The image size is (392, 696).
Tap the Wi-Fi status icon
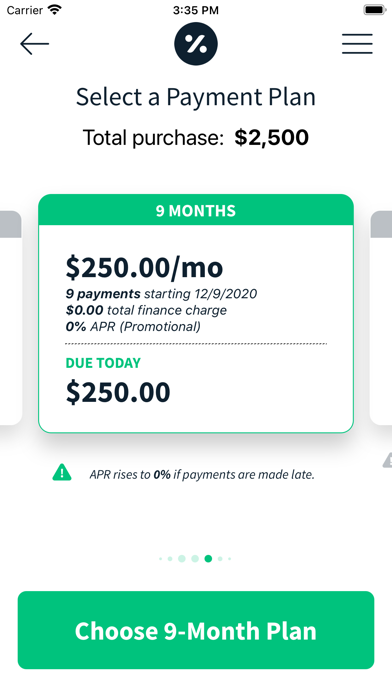[x=55, y=10]
